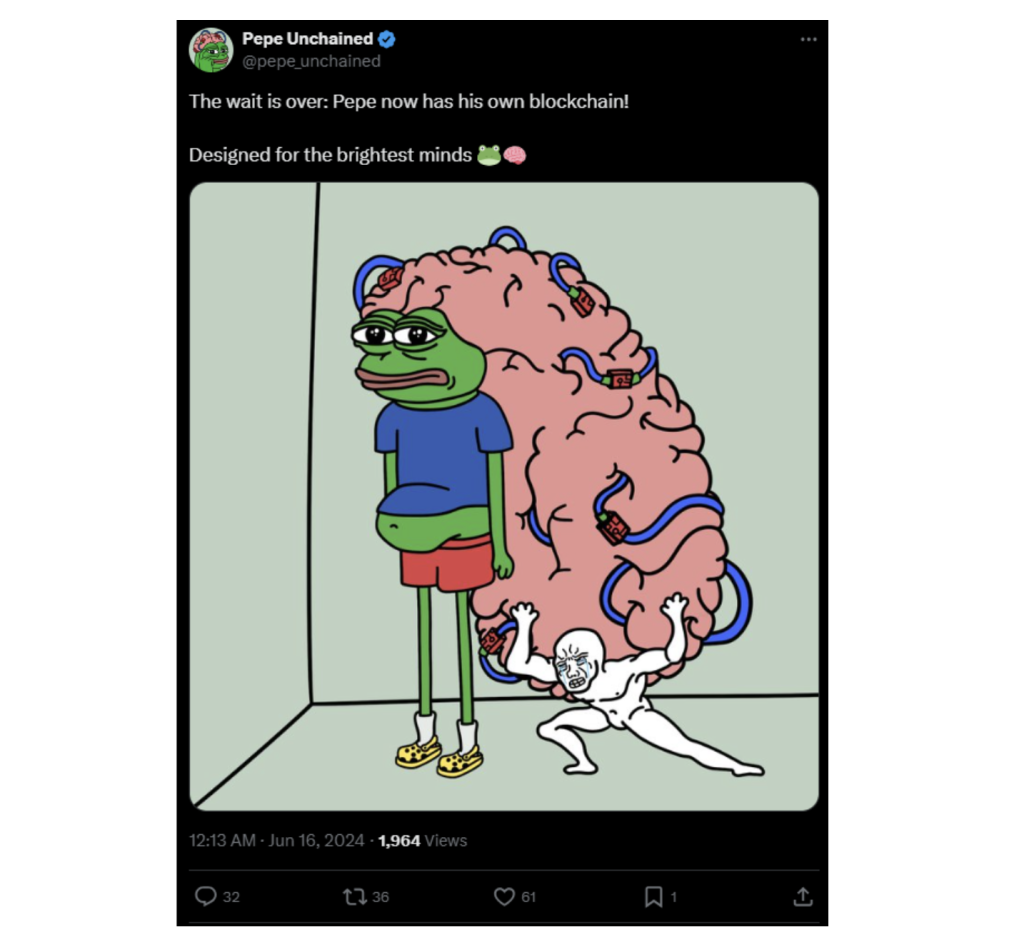Click the share upload arrow icon
Screen dimensions: 1024x927
click(802, 897)
